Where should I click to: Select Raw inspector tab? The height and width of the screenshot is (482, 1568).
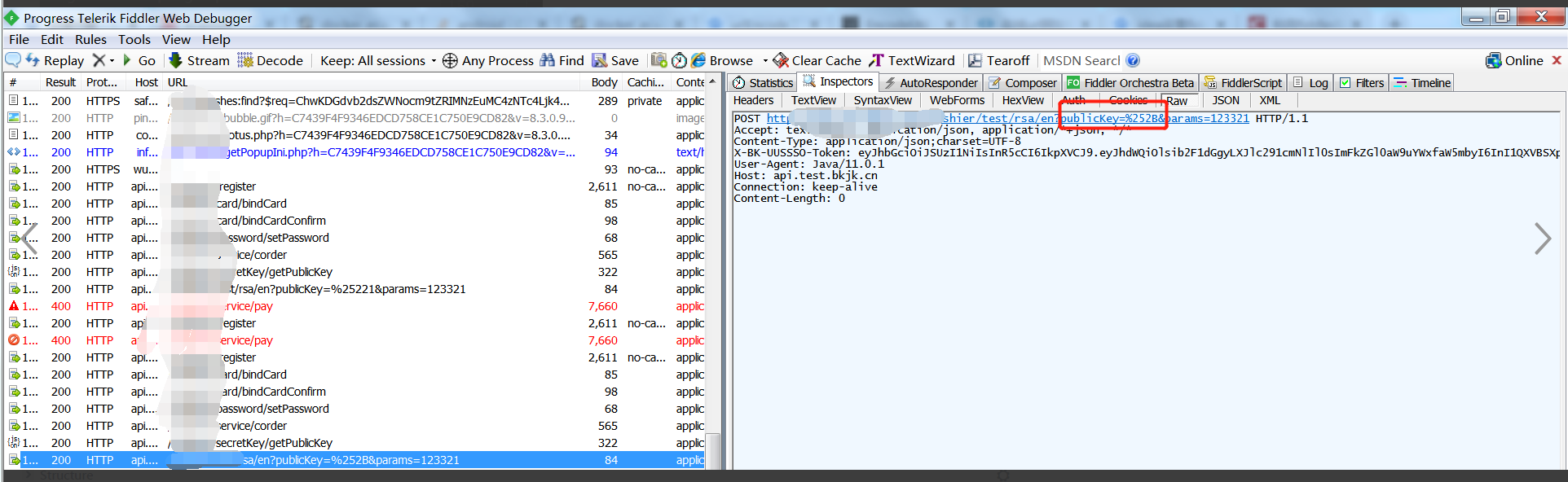point(1177,101)
